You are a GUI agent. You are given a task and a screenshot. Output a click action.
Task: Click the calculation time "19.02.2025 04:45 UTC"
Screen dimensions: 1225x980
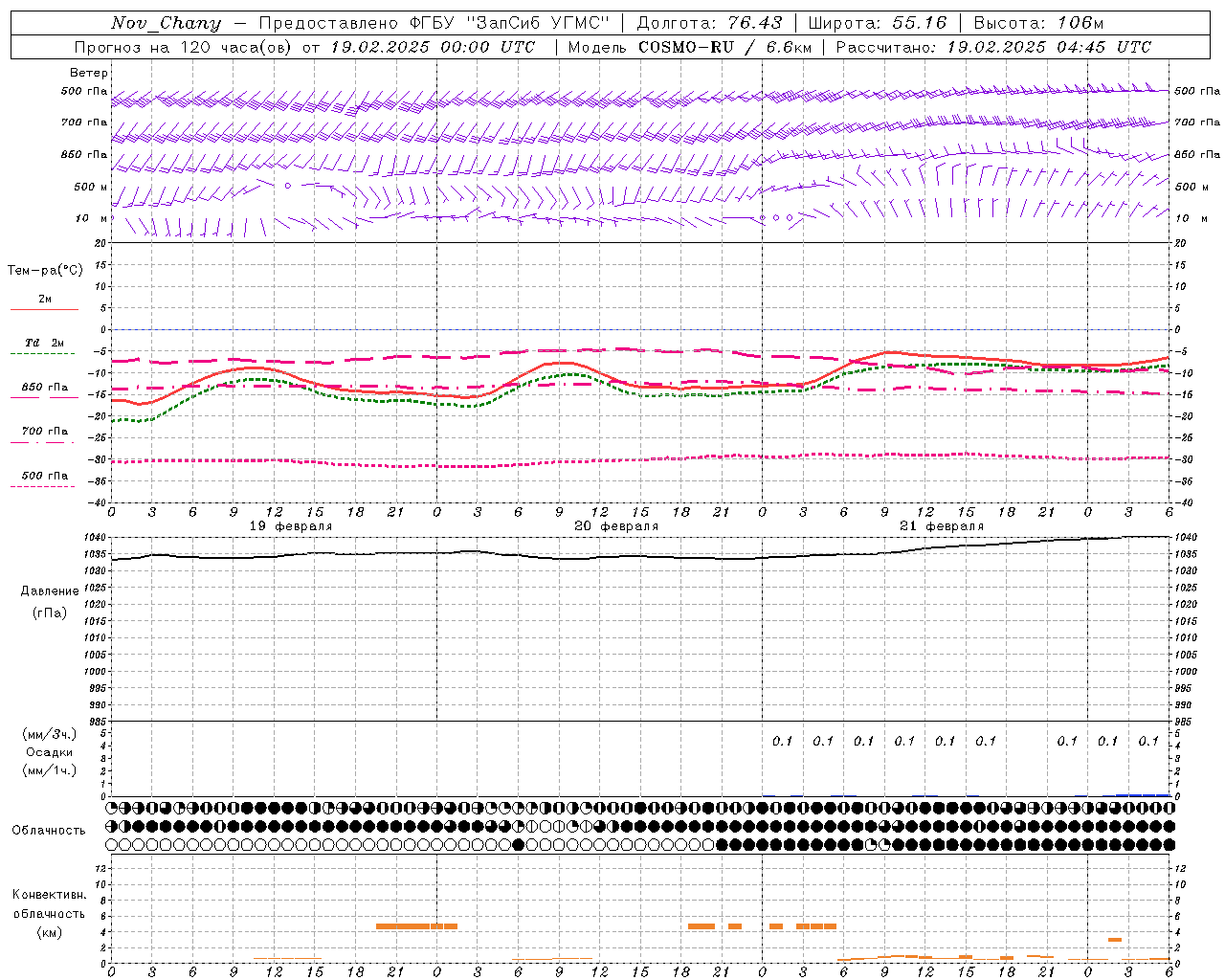(1049, 47)
